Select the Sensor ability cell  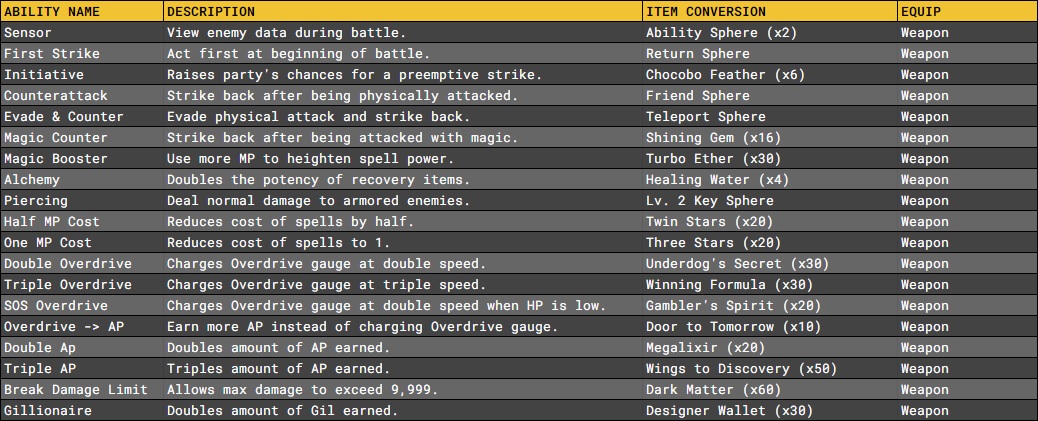(28, 32)
